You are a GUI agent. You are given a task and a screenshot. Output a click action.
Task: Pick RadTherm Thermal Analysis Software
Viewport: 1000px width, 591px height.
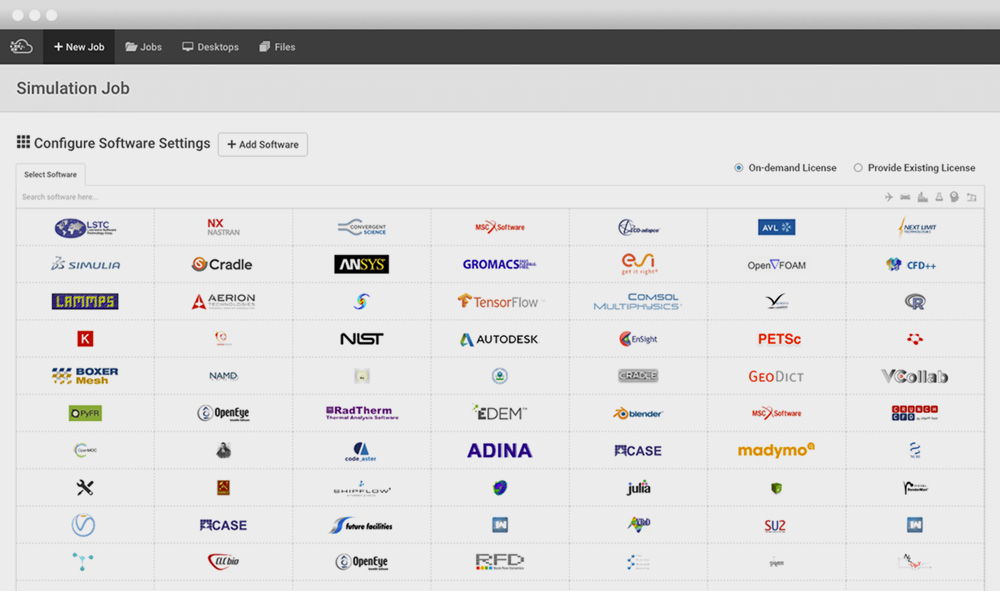[x=362, y=413]
